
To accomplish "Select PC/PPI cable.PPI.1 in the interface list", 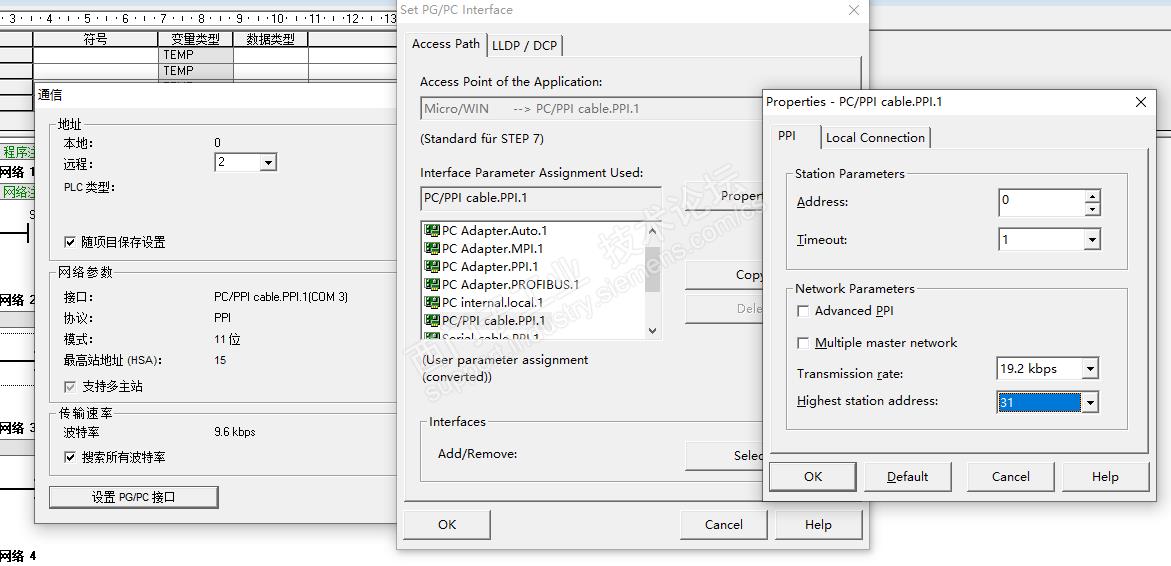I will click(484, 320).
